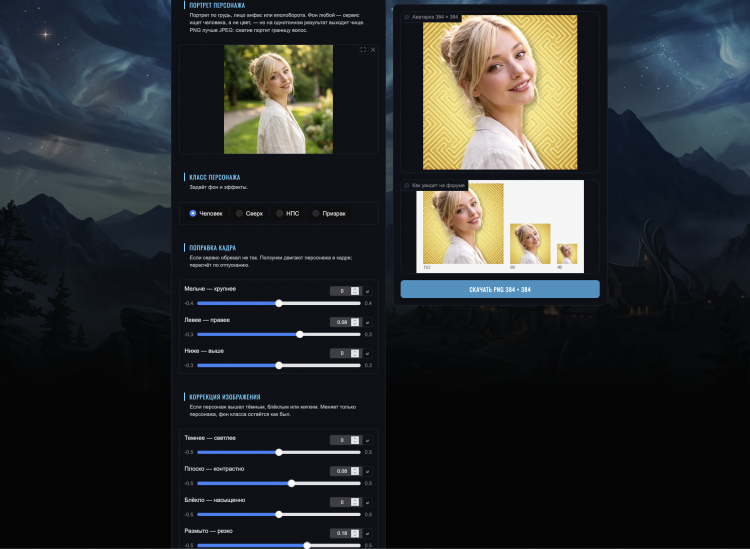Click the Ниже — выше number stepper arrows
750x549 pixels.
click(x=355, y=353)
